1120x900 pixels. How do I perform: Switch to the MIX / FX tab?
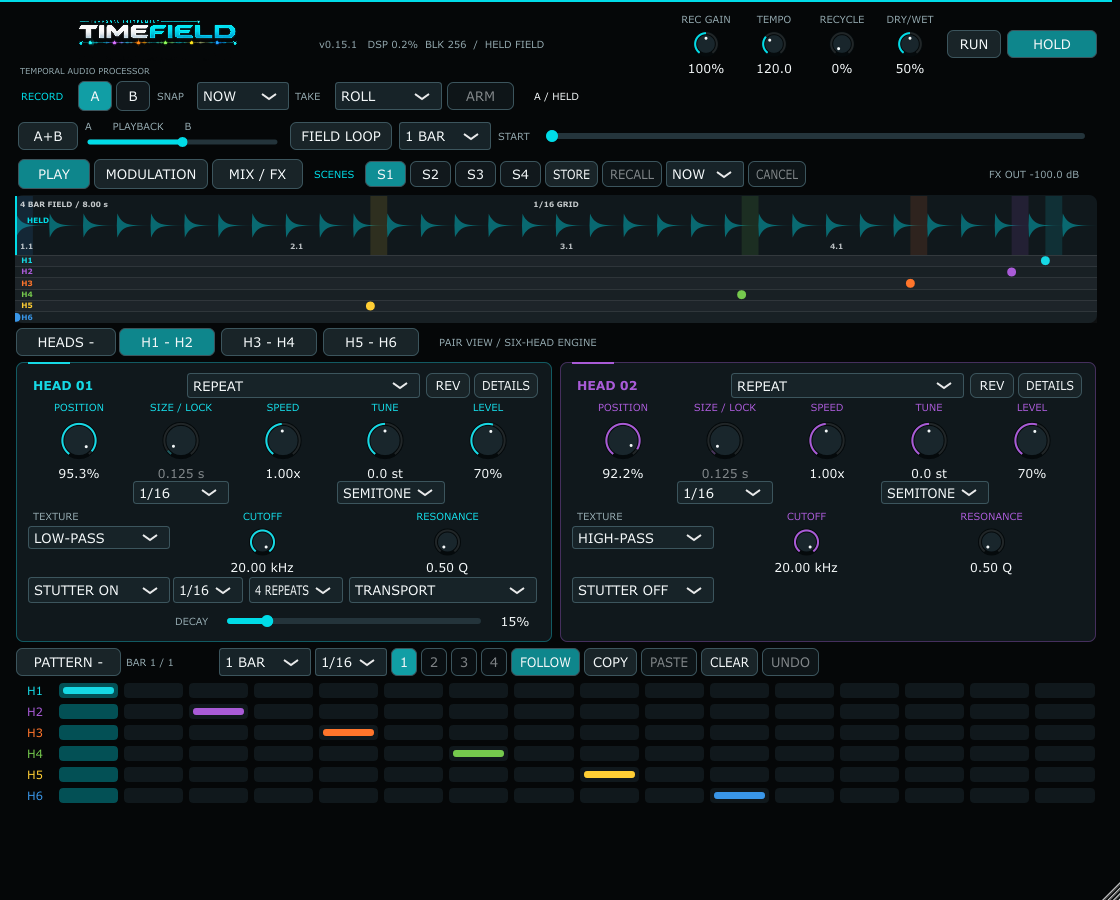tap(257, 174)
